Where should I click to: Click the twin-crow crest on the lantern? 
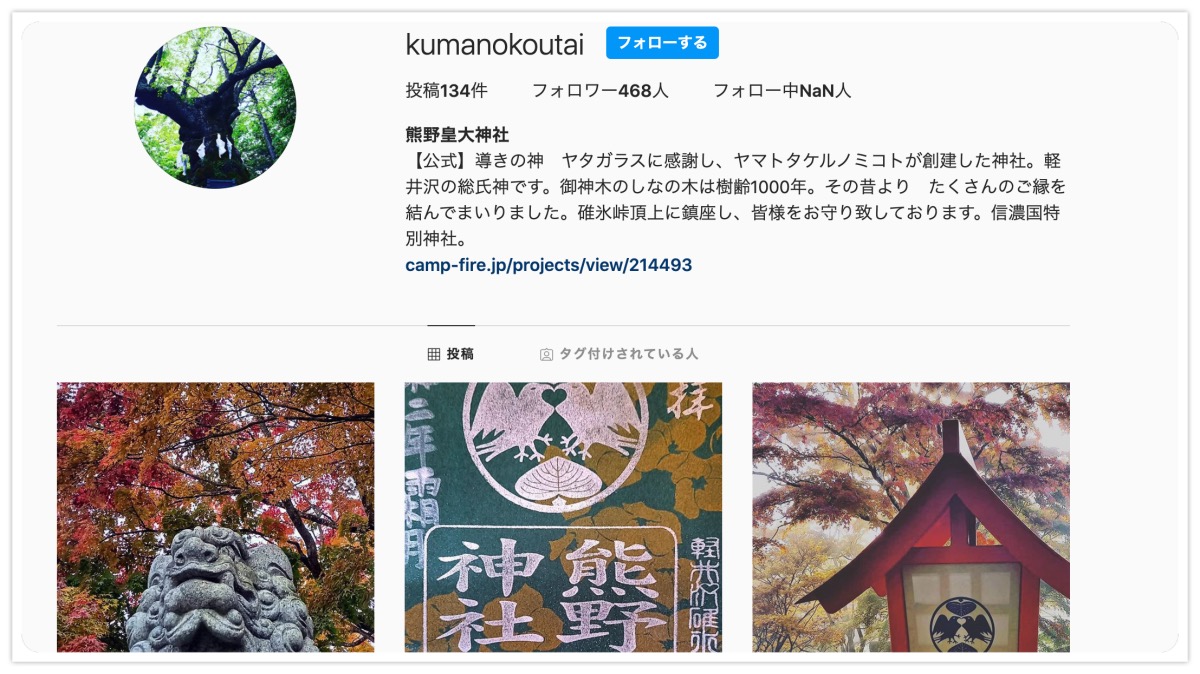point(961,624)
